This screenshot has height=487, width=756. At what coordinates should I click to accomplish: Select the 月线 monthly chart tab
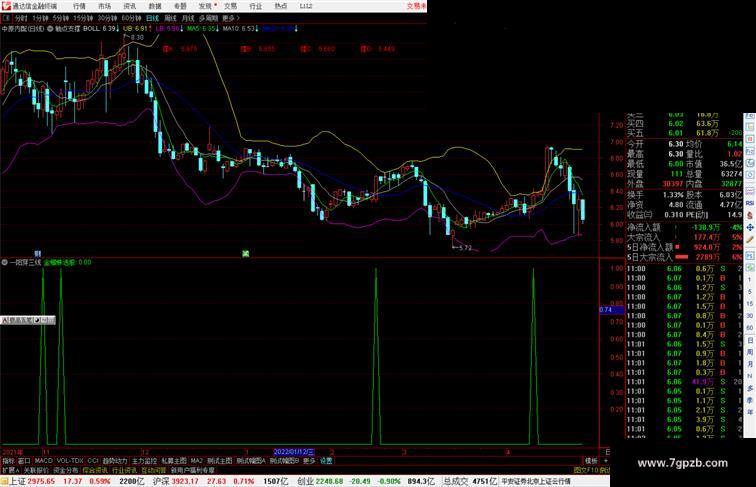[188, 18]
